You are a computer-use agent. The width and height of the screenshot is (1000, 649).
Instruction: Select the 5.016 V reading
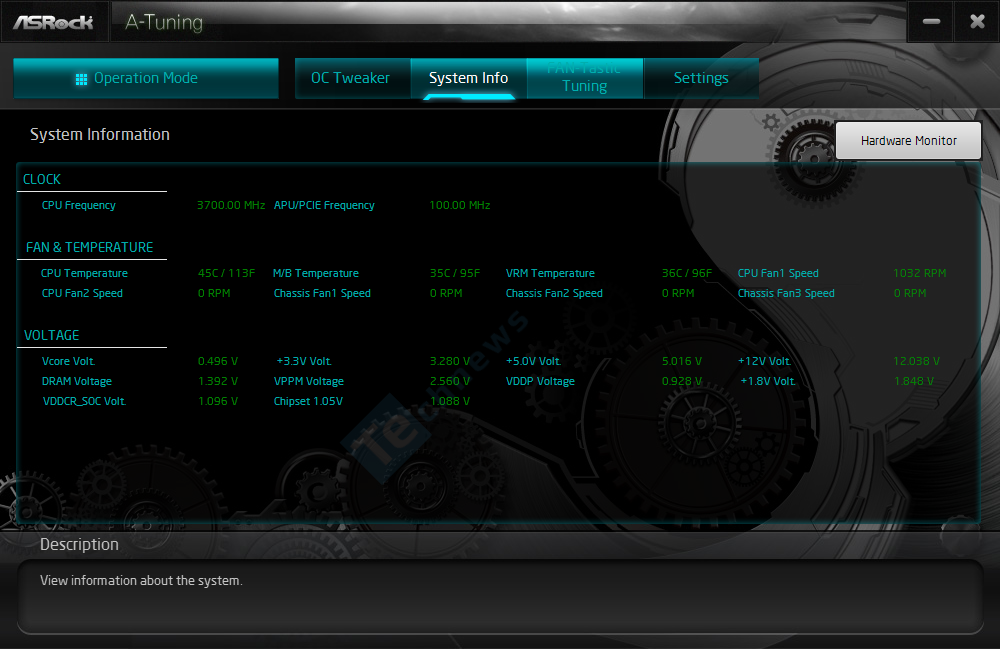click(x=682, y=361)
